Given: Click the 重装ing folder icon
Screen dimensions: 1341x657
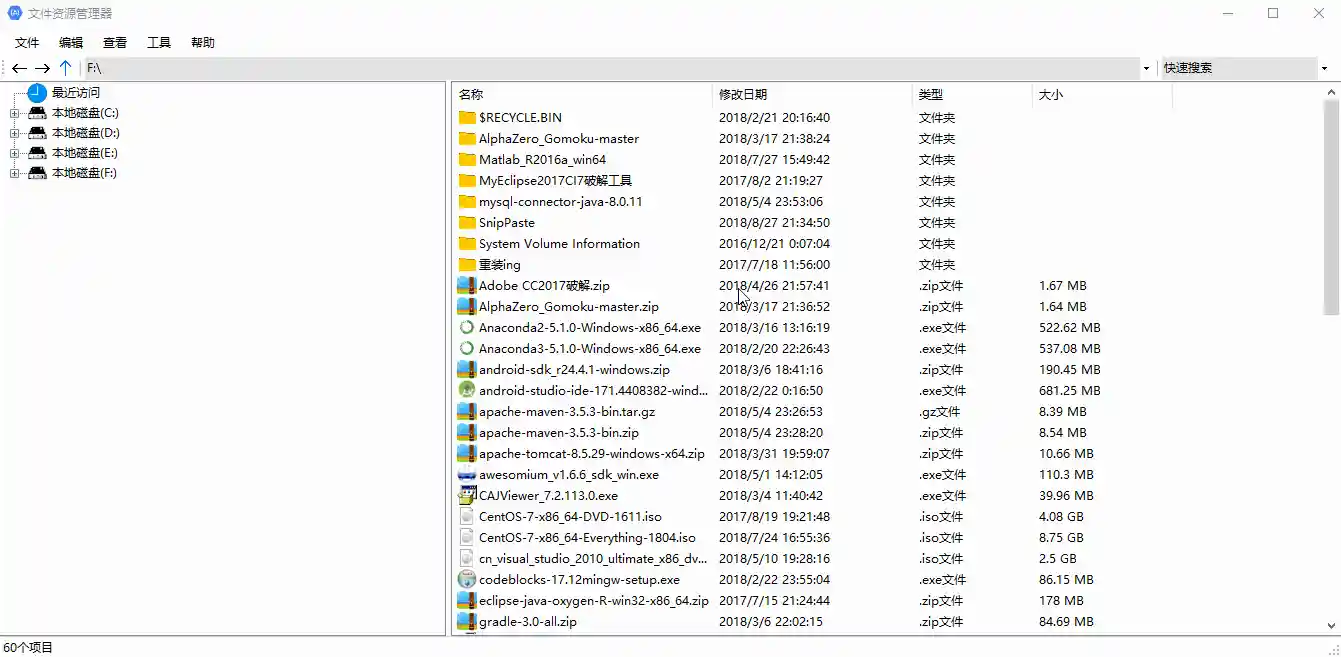Looking at the screenshot, I should [x=467, y=265].
